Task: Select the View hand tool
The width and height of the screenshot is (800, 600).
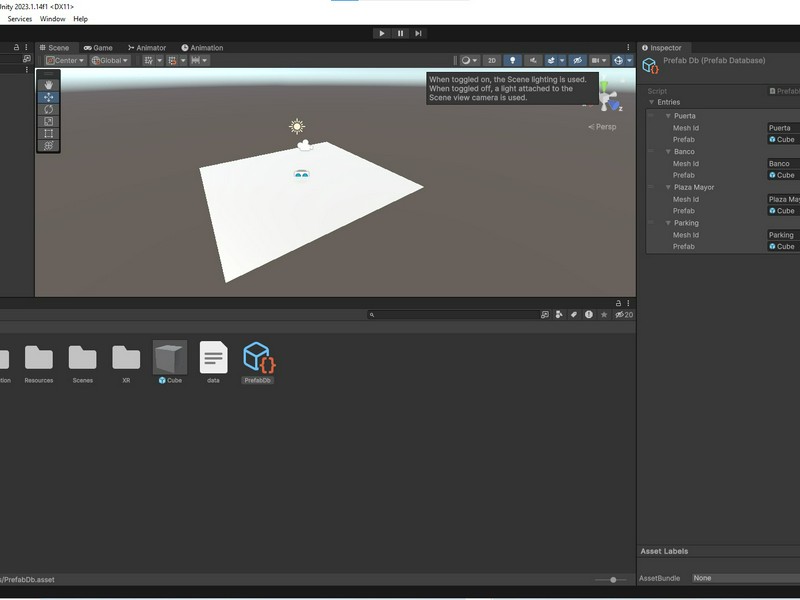Action: pos(49,85)
